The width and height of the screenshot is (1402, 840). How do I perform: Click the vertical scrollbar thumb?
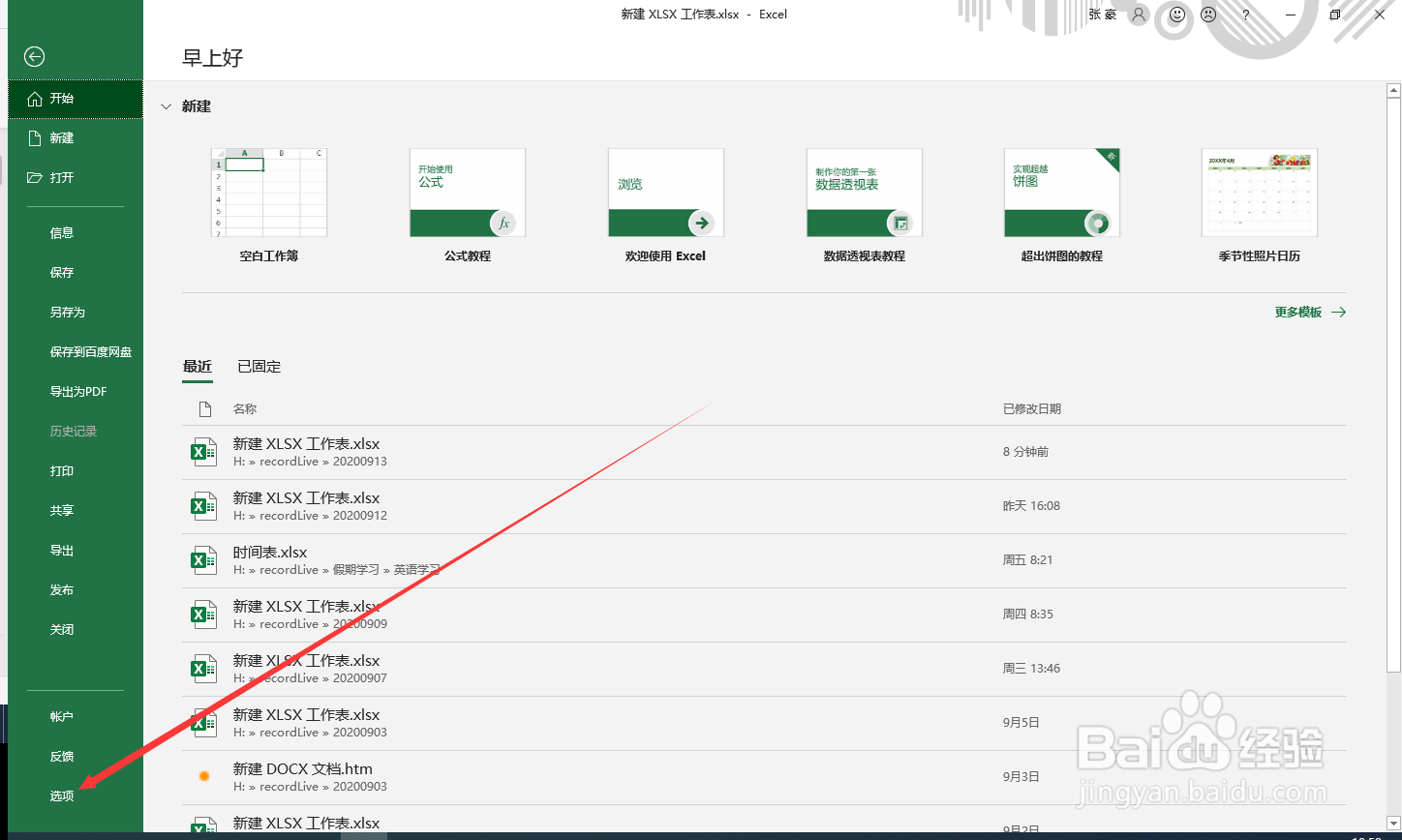1393,385
